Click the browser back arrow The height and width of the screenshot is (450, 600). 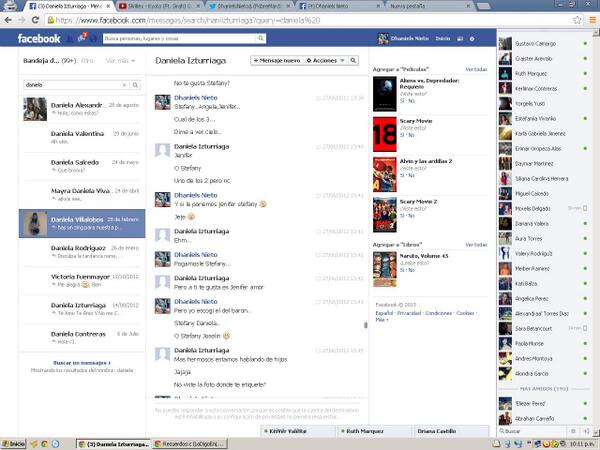(8, 20)
